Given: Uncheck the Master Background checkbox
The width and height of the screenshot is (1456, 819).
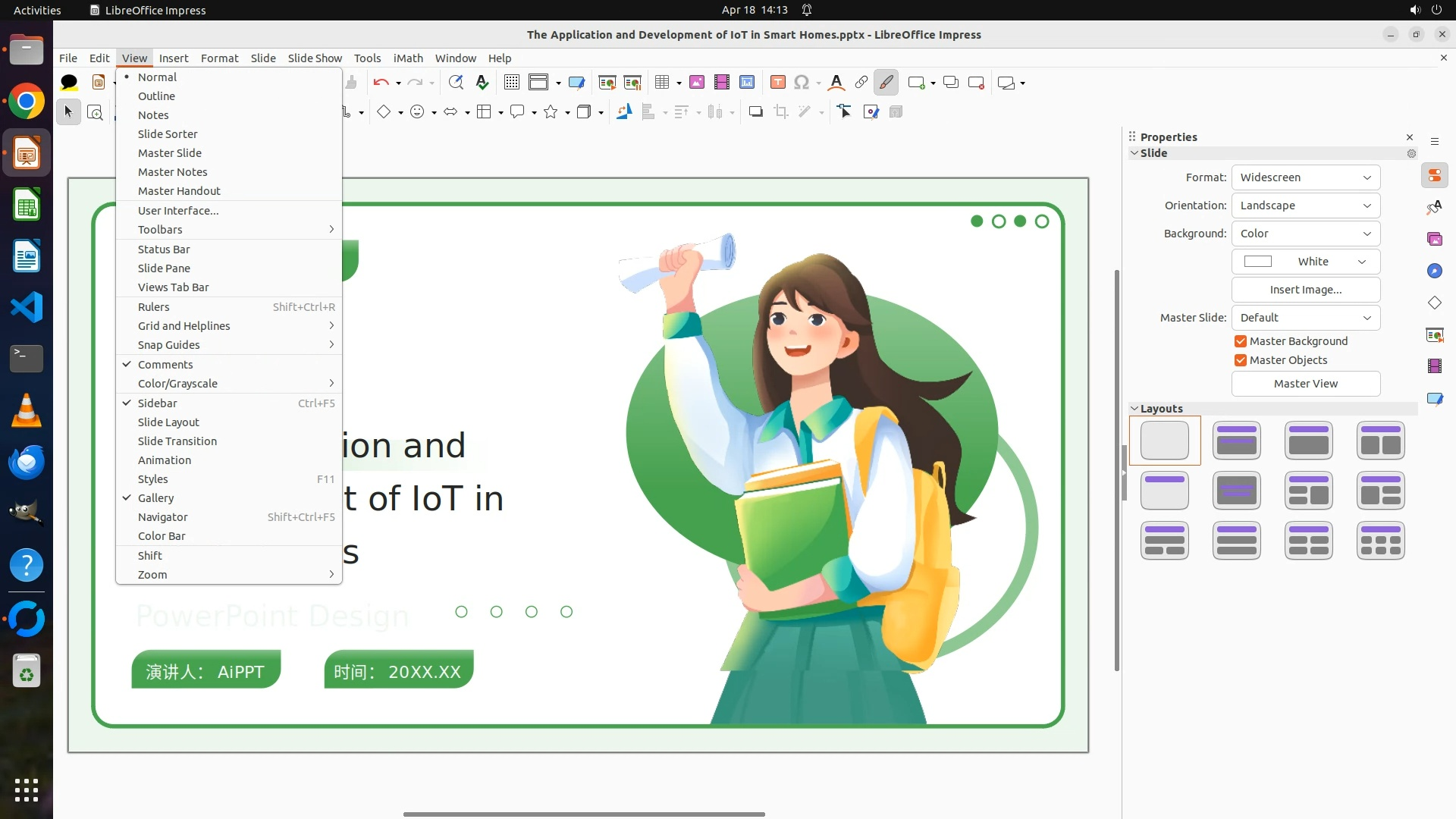Looking at the screenshot, I should pos(1241,341).
